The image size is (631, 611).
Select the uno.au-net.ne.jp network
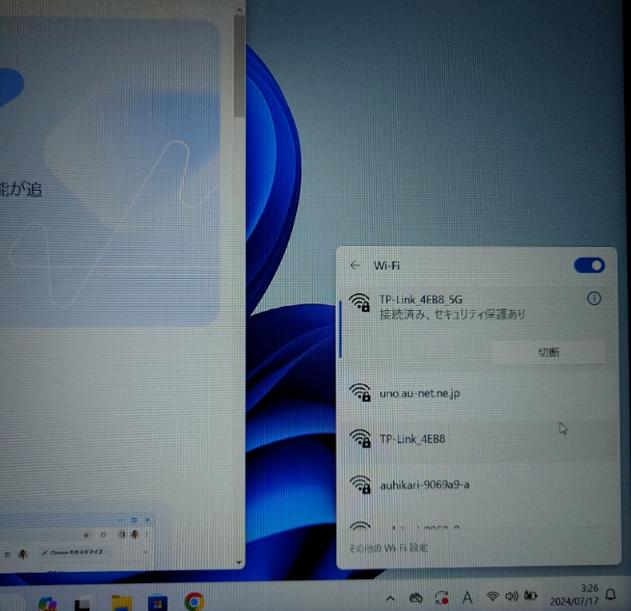pyautogui.click(x=478, y=393)
